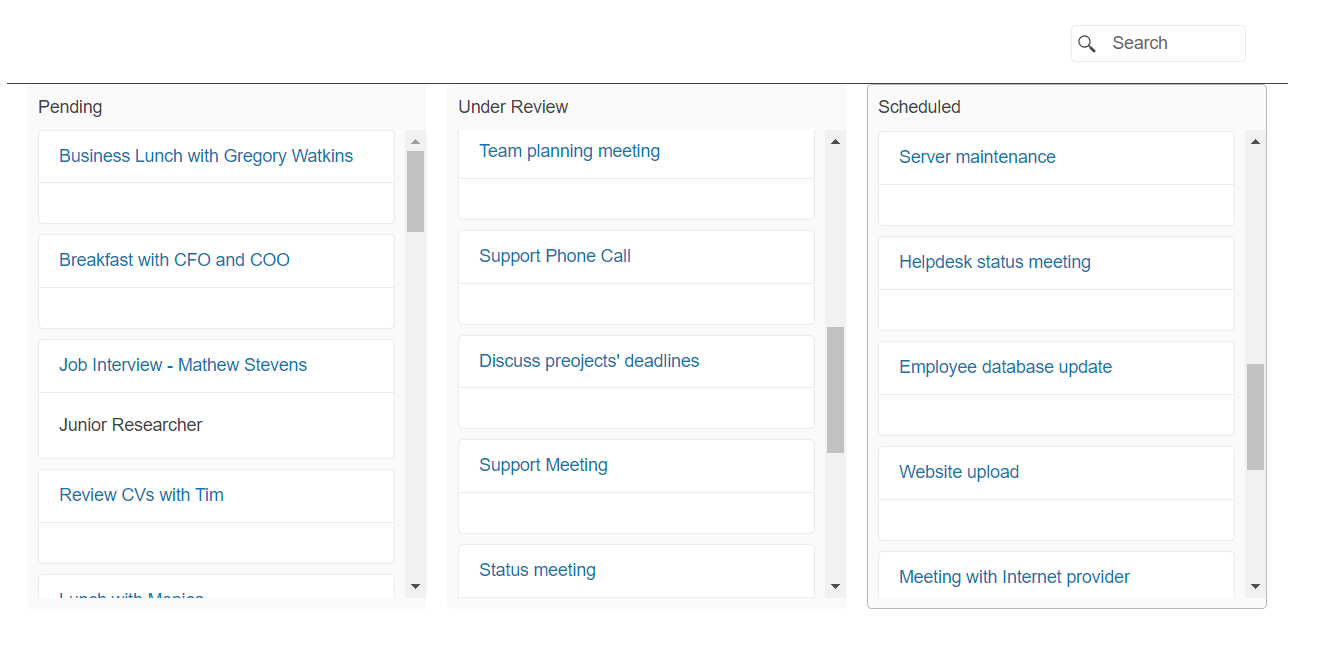Click the magnifying glass search icon
Image resolution: width=1325 pixels, height=653 pixels.
pos(1087,44)
